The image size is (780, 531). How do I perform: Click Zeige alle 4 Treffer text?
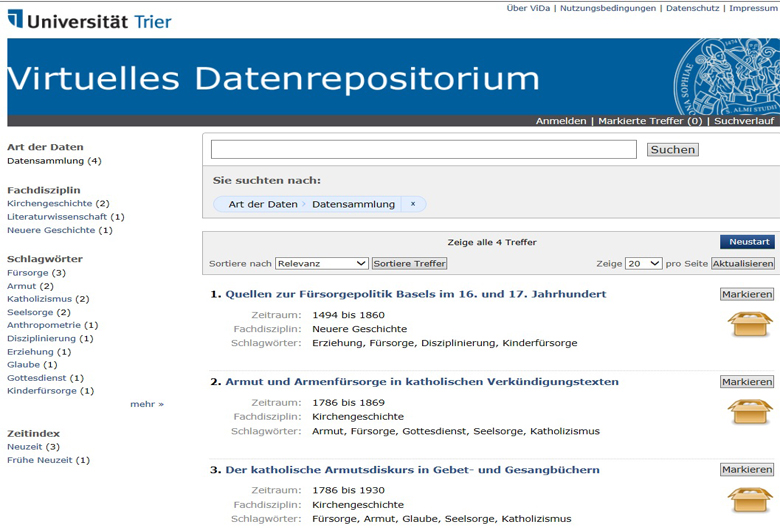(x=492, y=242)
